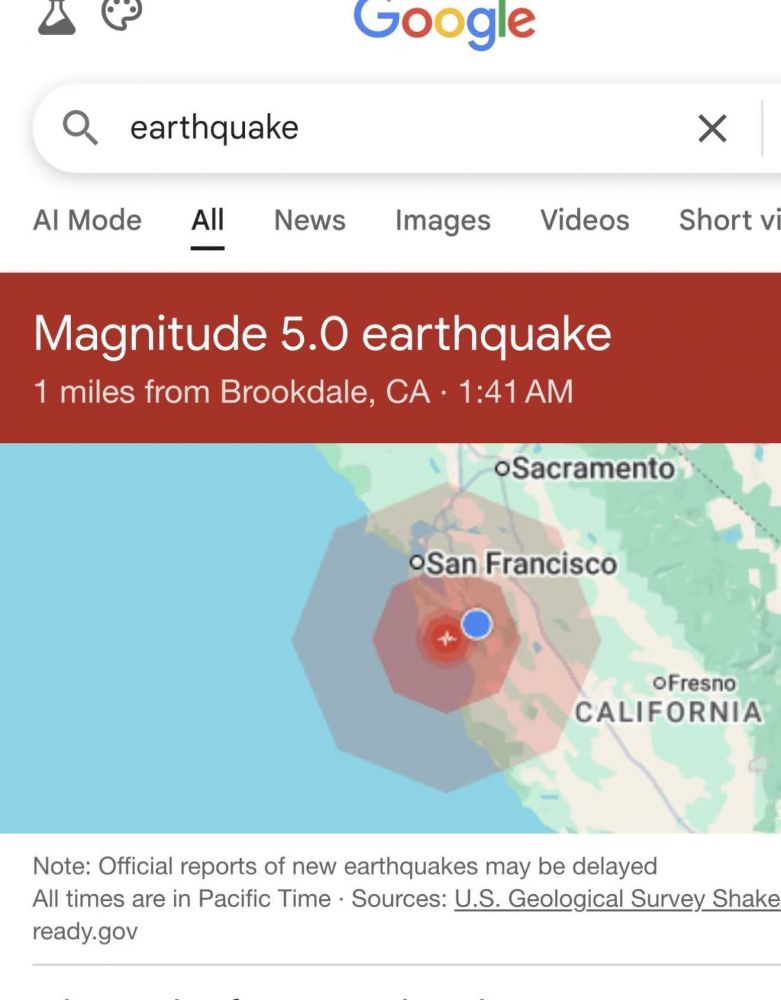The image size is (781, 1000).
Task: Open the Videos tab
Action: pos(584,220)
